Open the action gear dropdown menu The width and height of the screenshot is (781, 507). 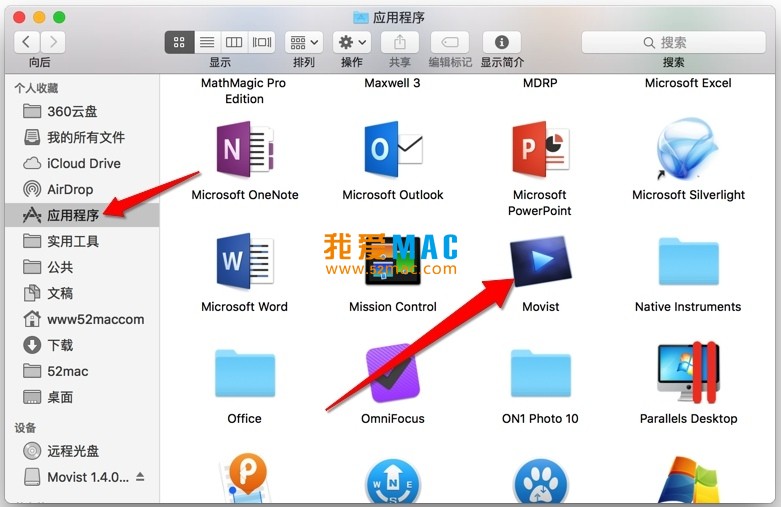[351, 42]
